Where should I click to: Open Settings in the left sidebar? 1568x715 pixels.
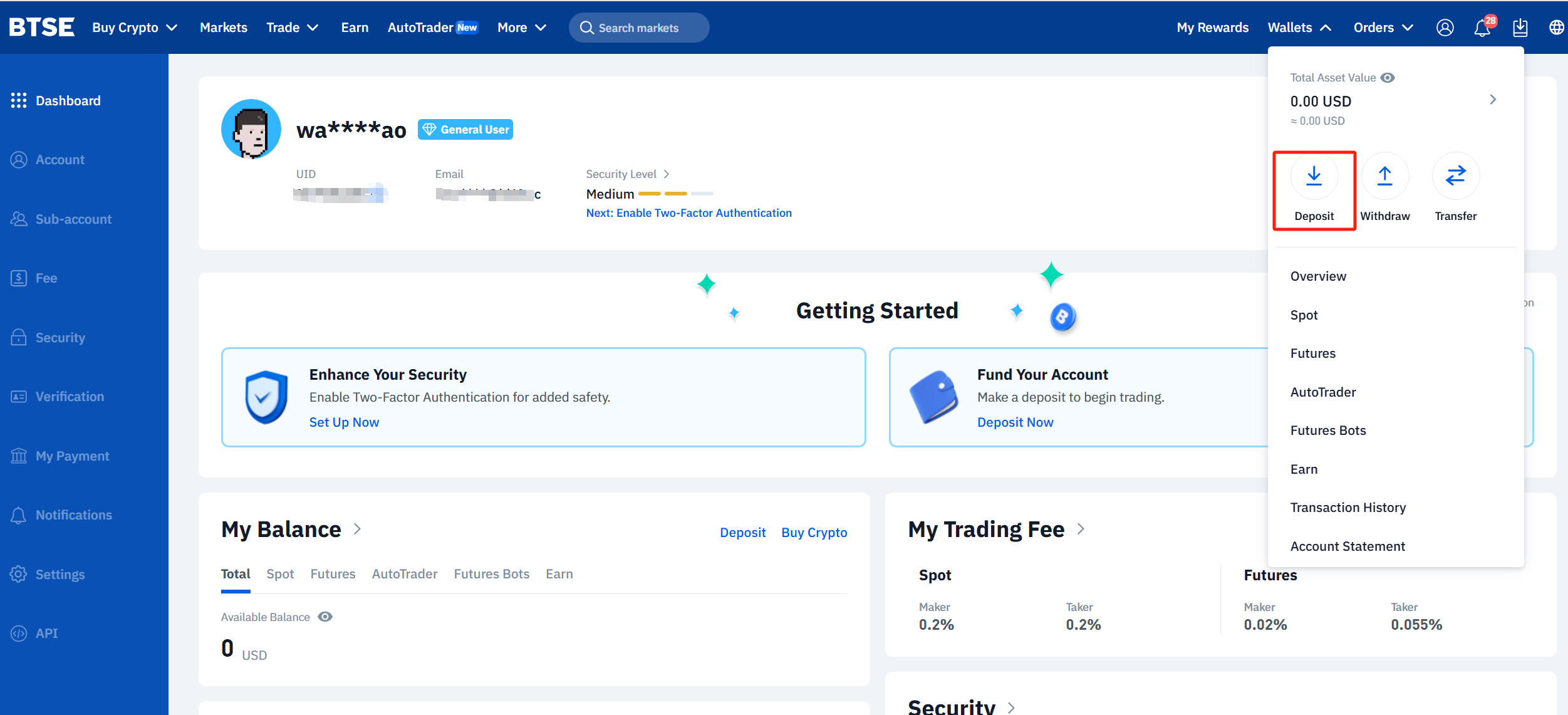click(x=60, y=574)
